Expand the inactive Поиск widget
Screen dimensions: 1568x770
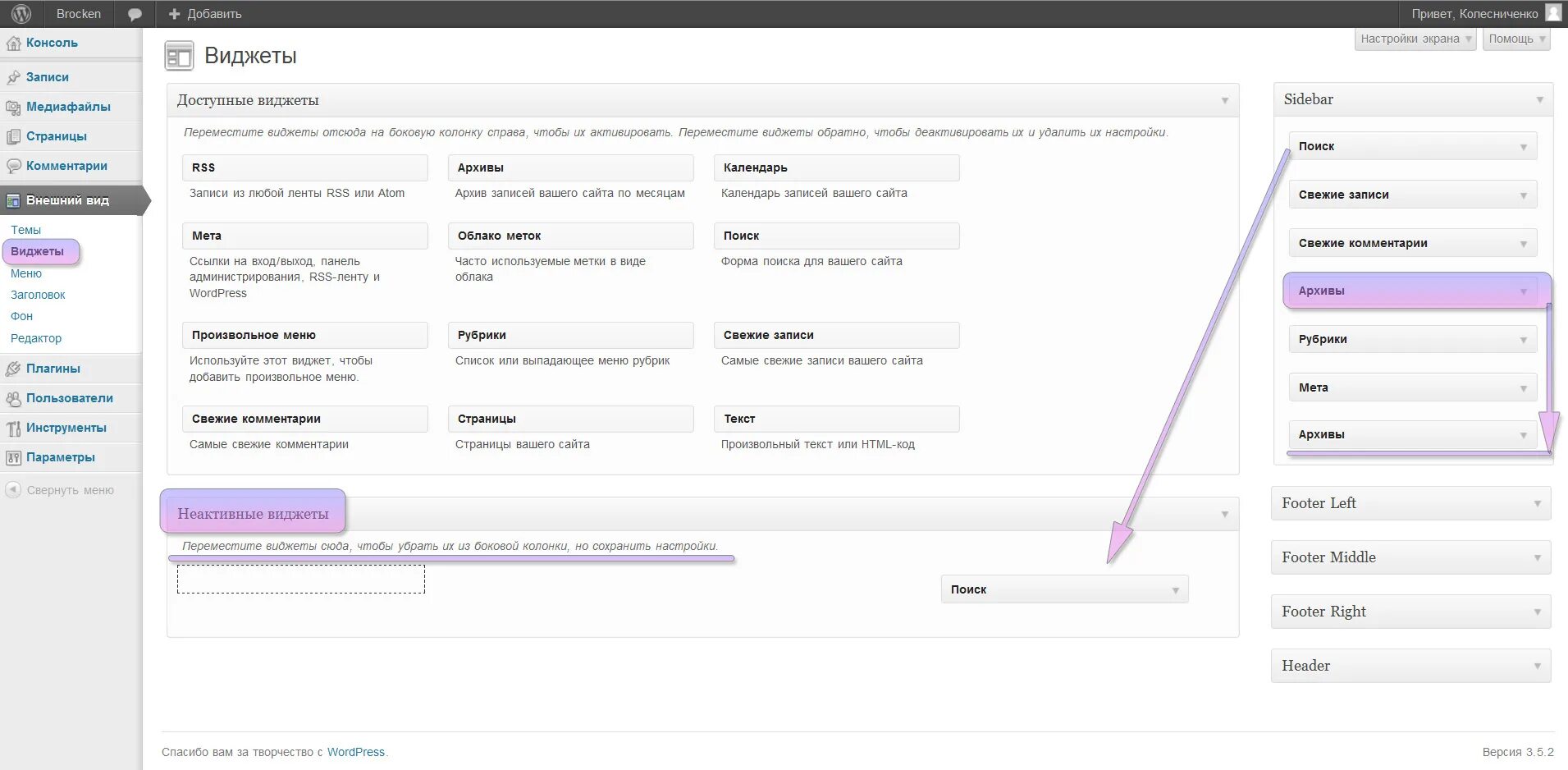click(x=1175, y=590)
